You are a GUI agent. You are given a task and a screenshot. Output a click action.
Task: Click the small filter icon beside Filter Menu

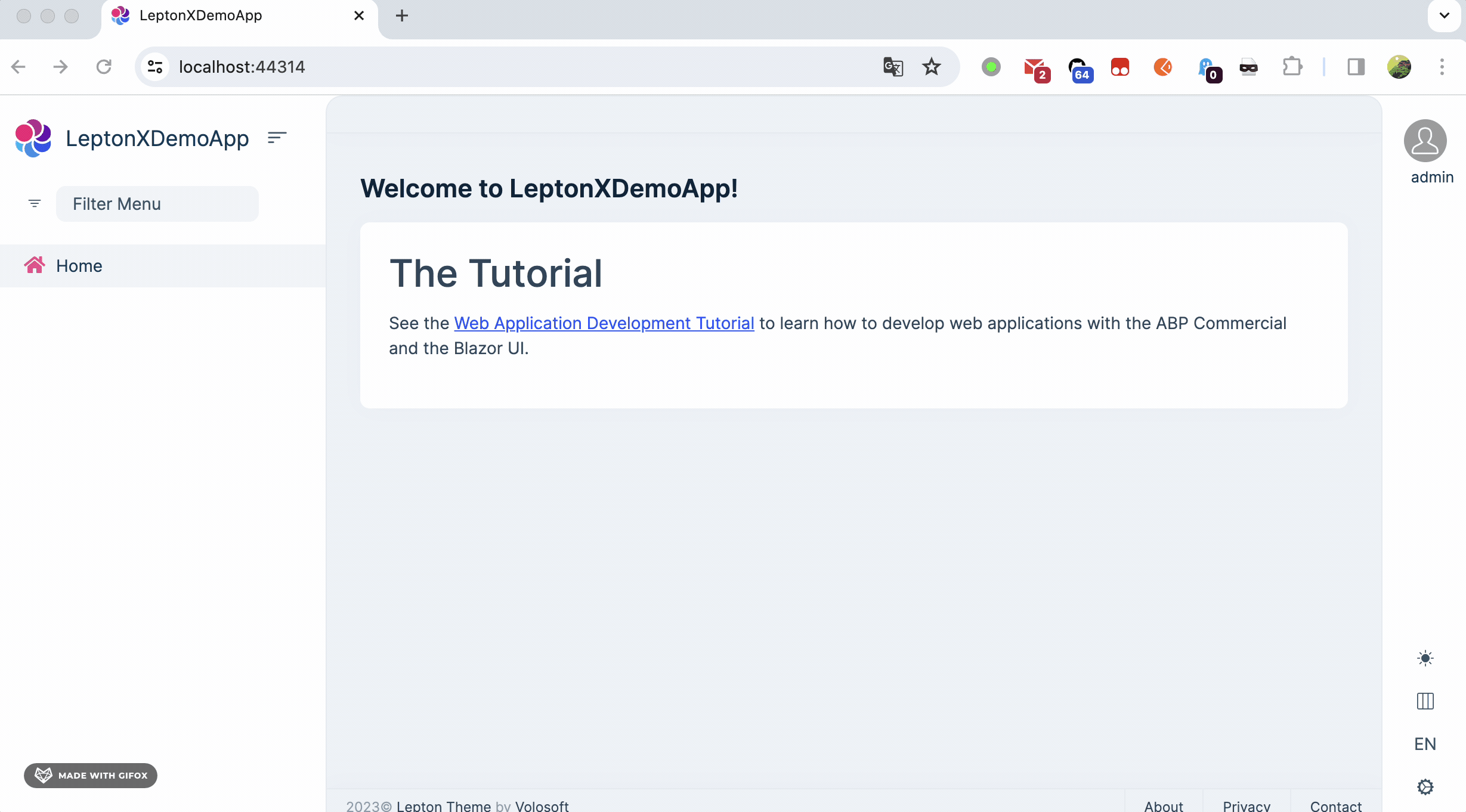click(x=35, y=204)
